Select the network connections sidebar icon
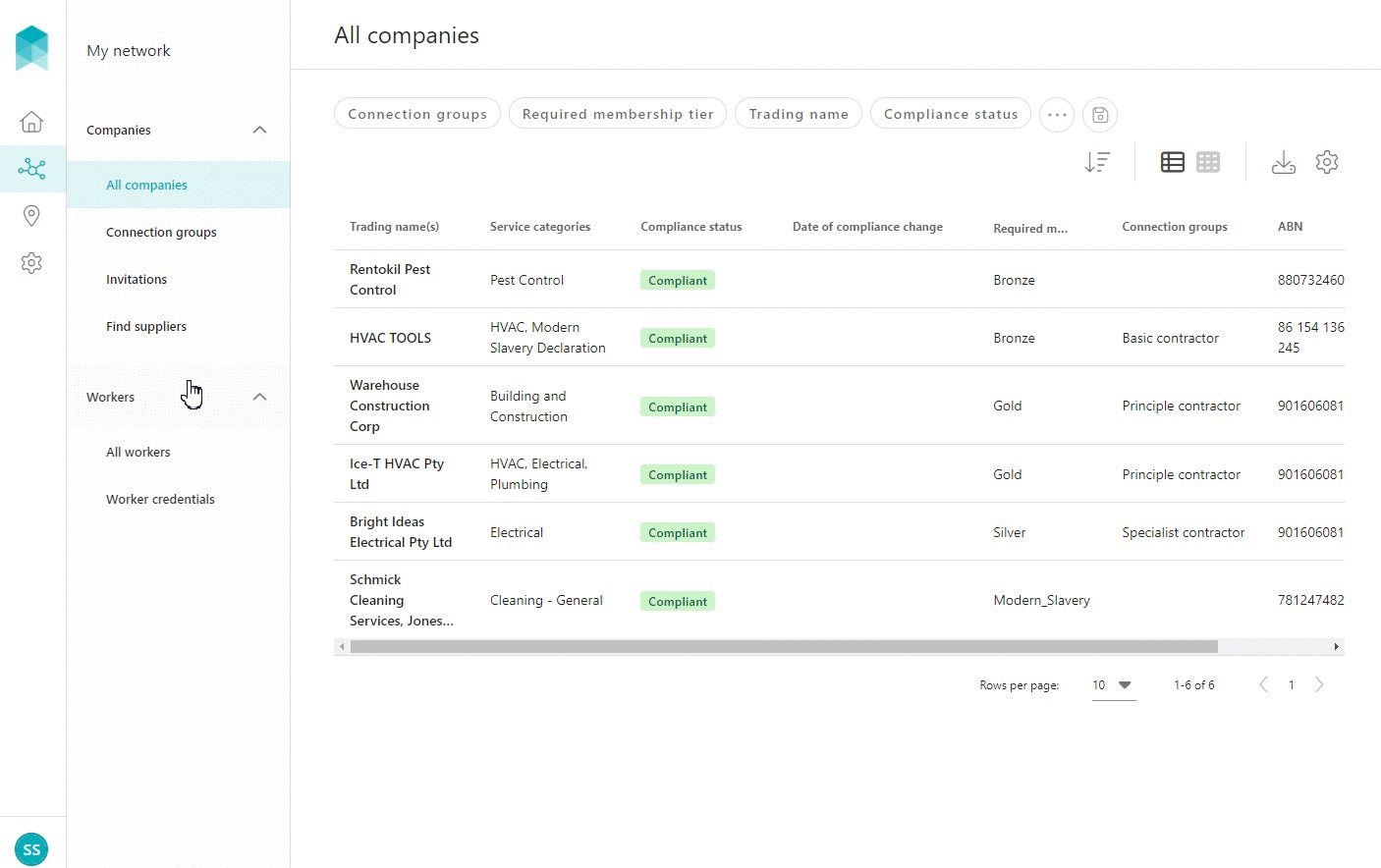Viewport: 1381px width, 868px height. pos(31,169)
